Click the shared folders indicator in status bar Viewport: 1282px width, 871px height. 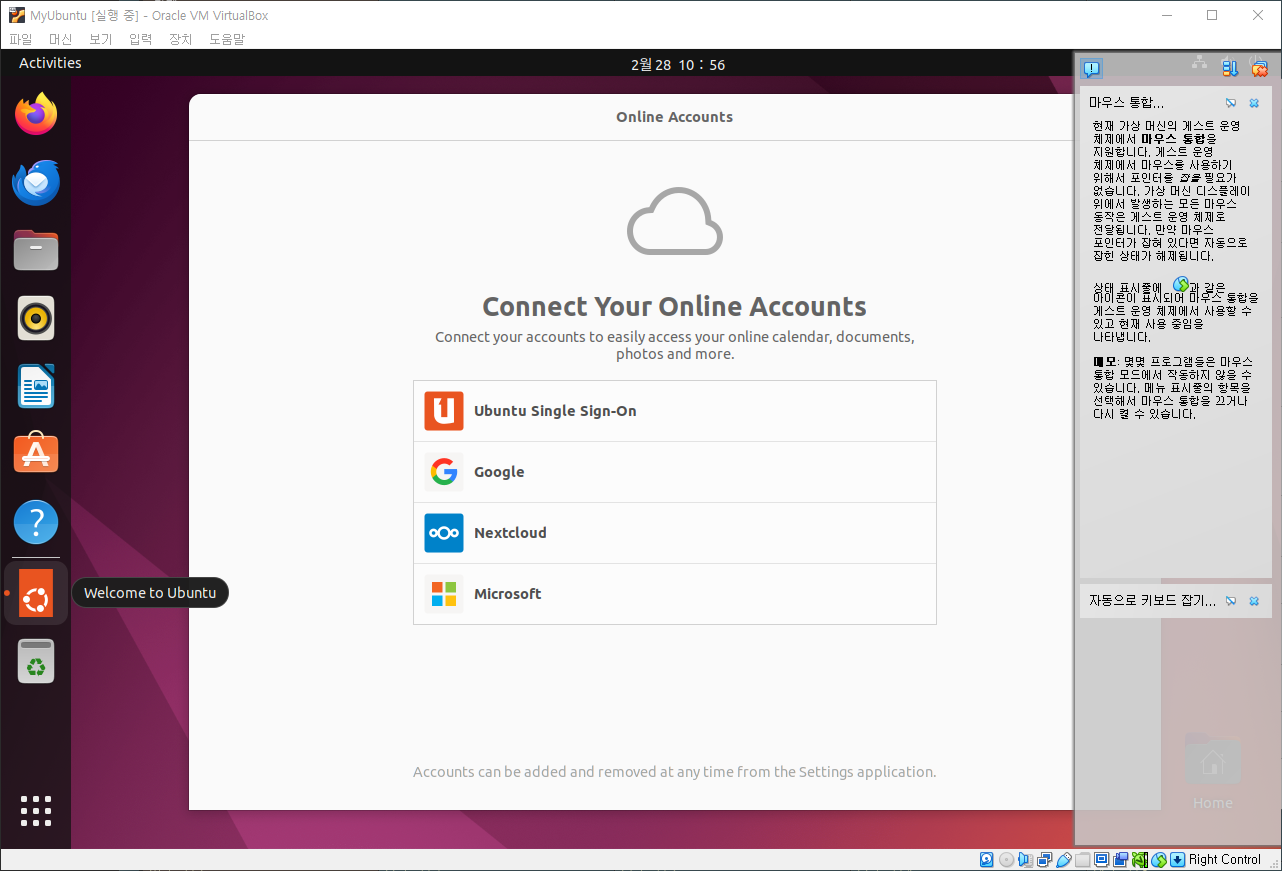[x=1083, y=859]
